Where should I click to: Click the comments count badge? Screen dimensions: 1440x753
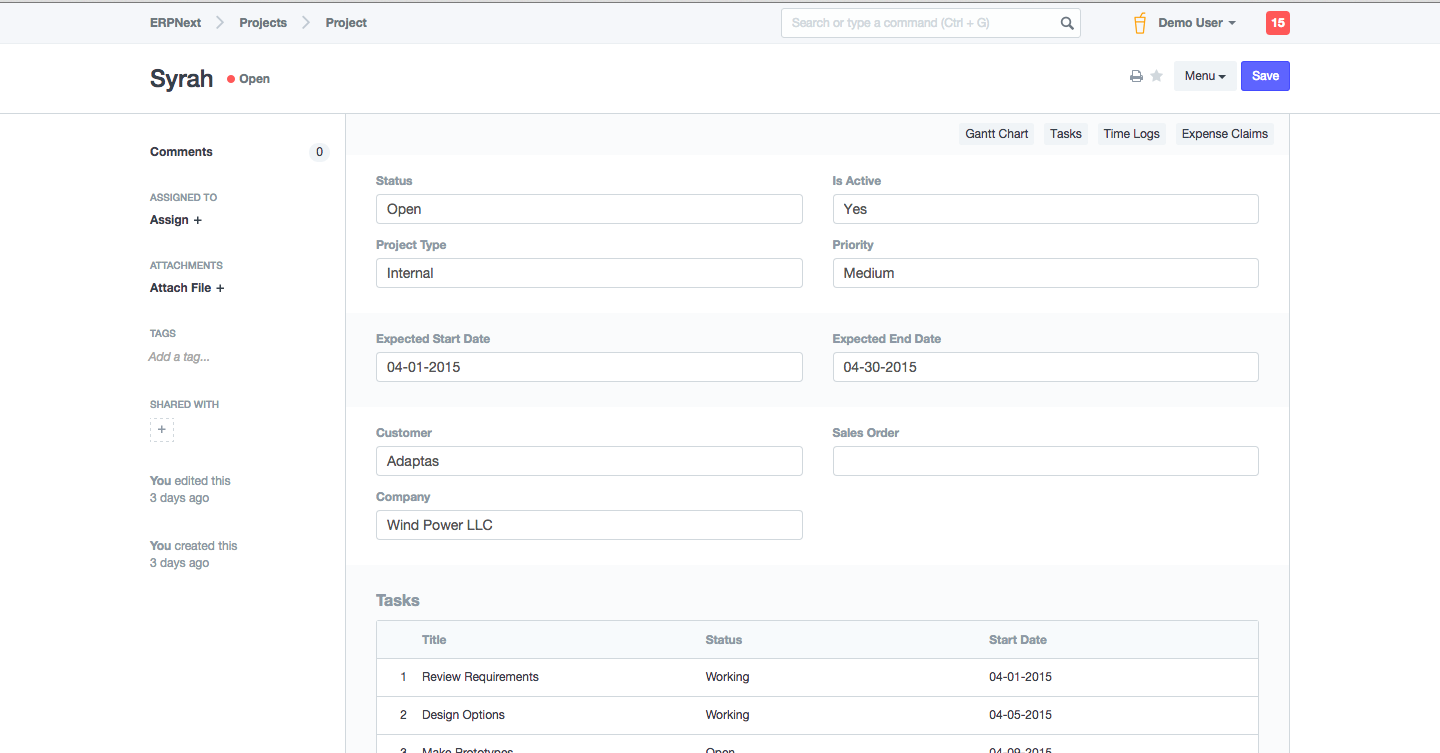(x=319, y=152)
